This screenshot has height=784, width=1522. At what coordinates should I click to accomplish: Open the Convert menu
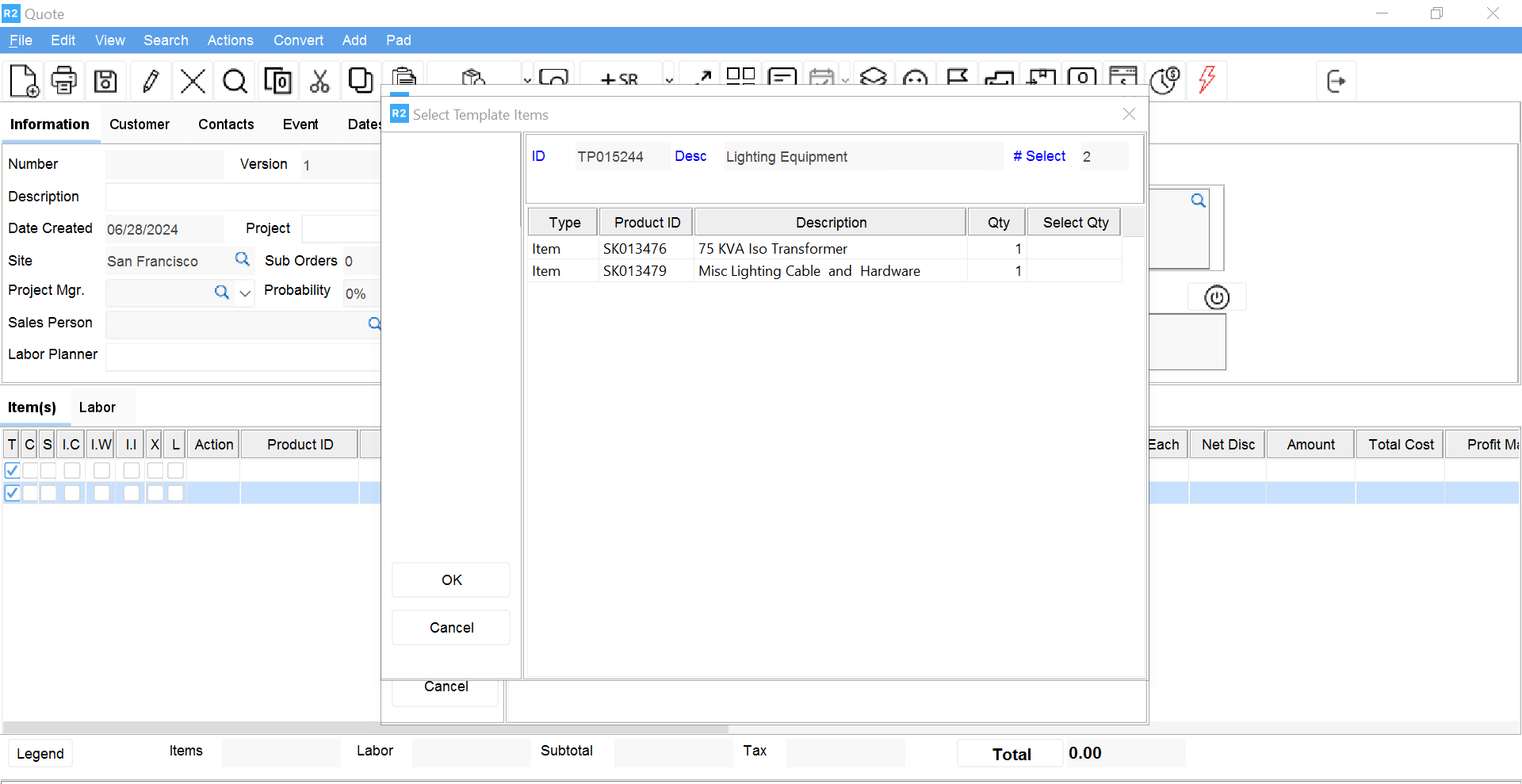(x=298, y=40)
